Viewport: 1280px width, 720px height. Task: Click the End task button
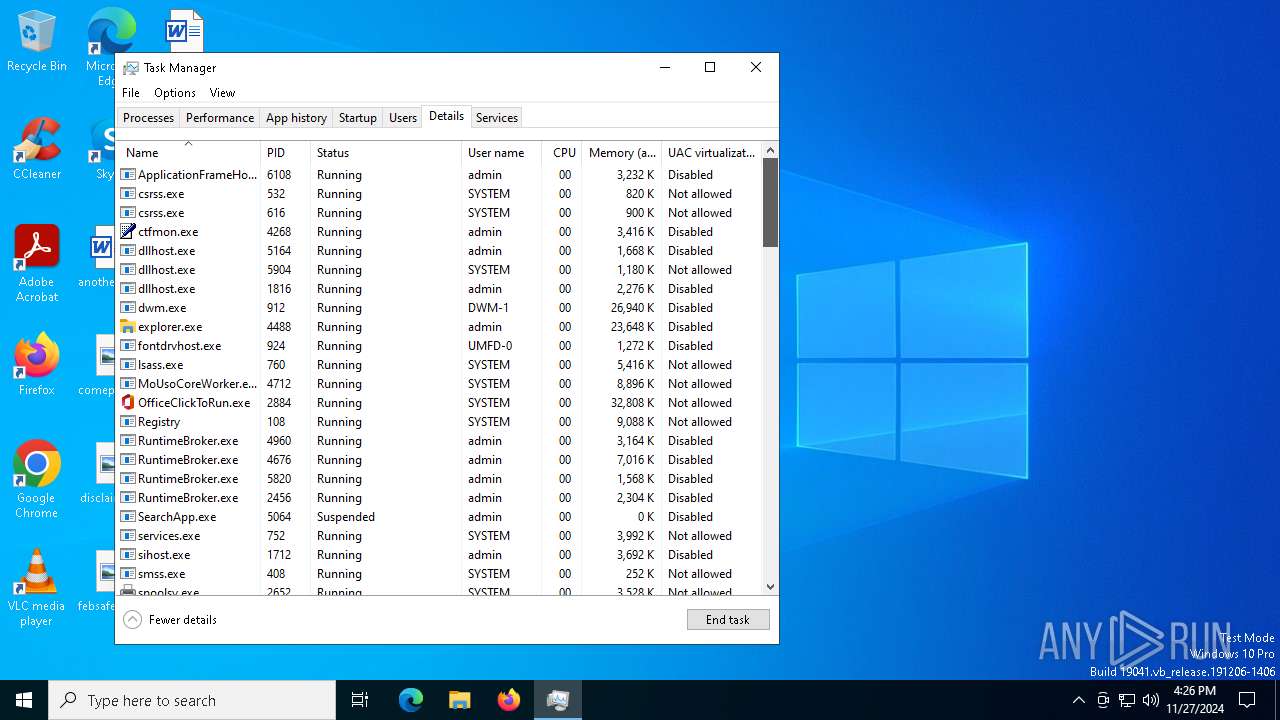coord(727,620)
